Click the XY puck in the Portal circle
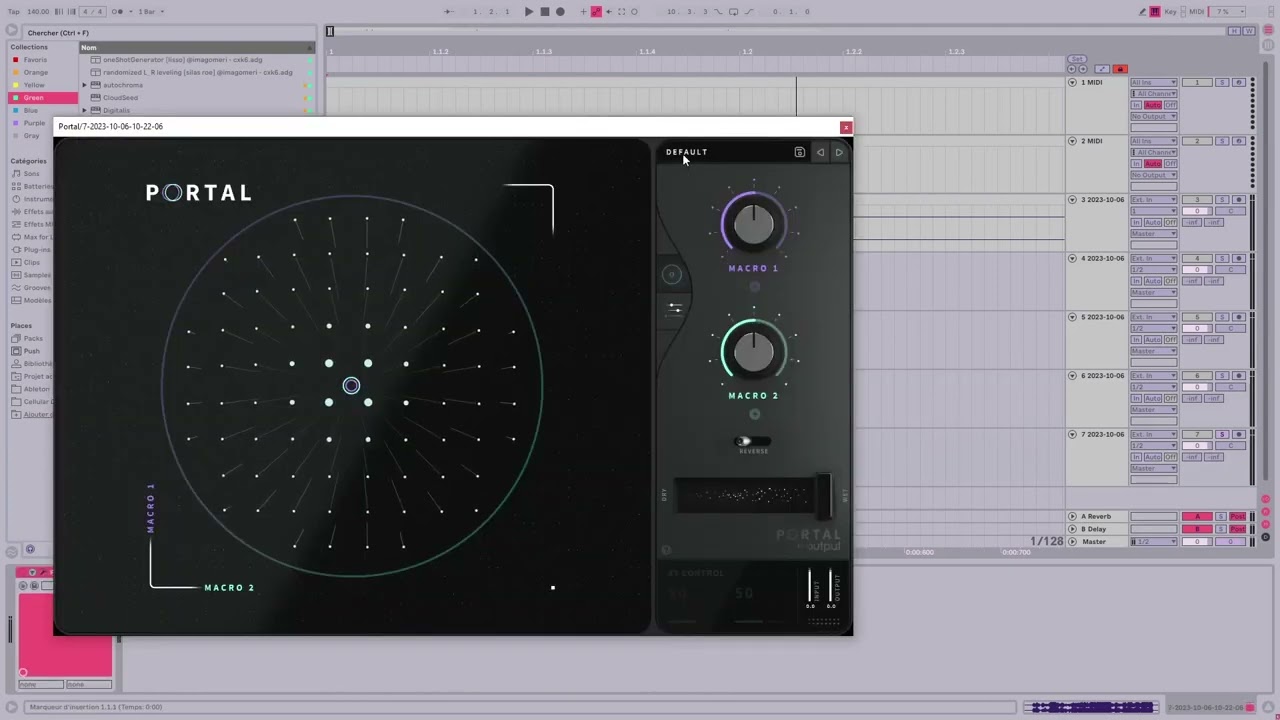This screenshot has height=720, width=1280. coord(351,386)
